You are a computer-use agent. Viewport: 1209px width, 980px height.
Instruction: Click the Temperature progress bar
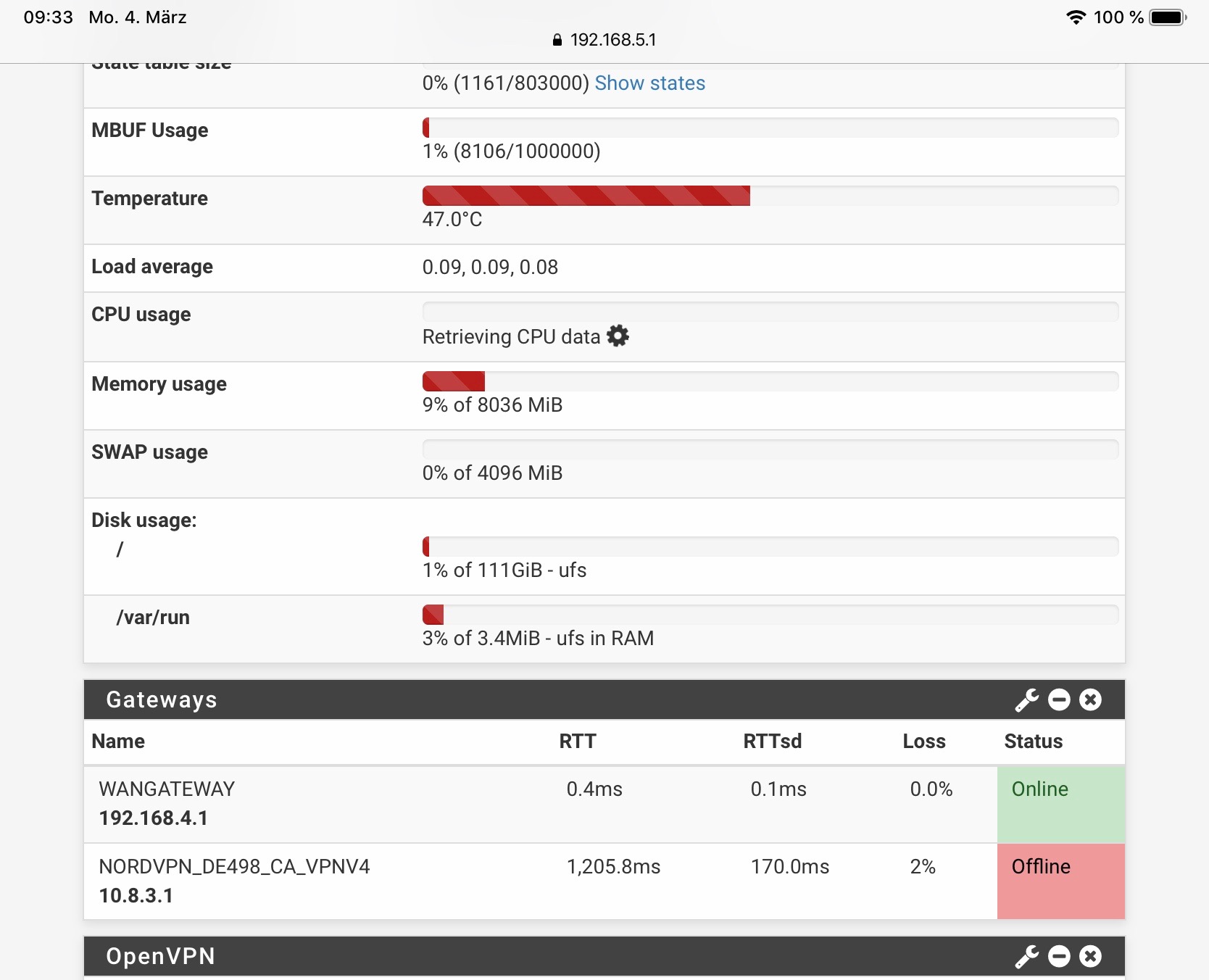770,196
